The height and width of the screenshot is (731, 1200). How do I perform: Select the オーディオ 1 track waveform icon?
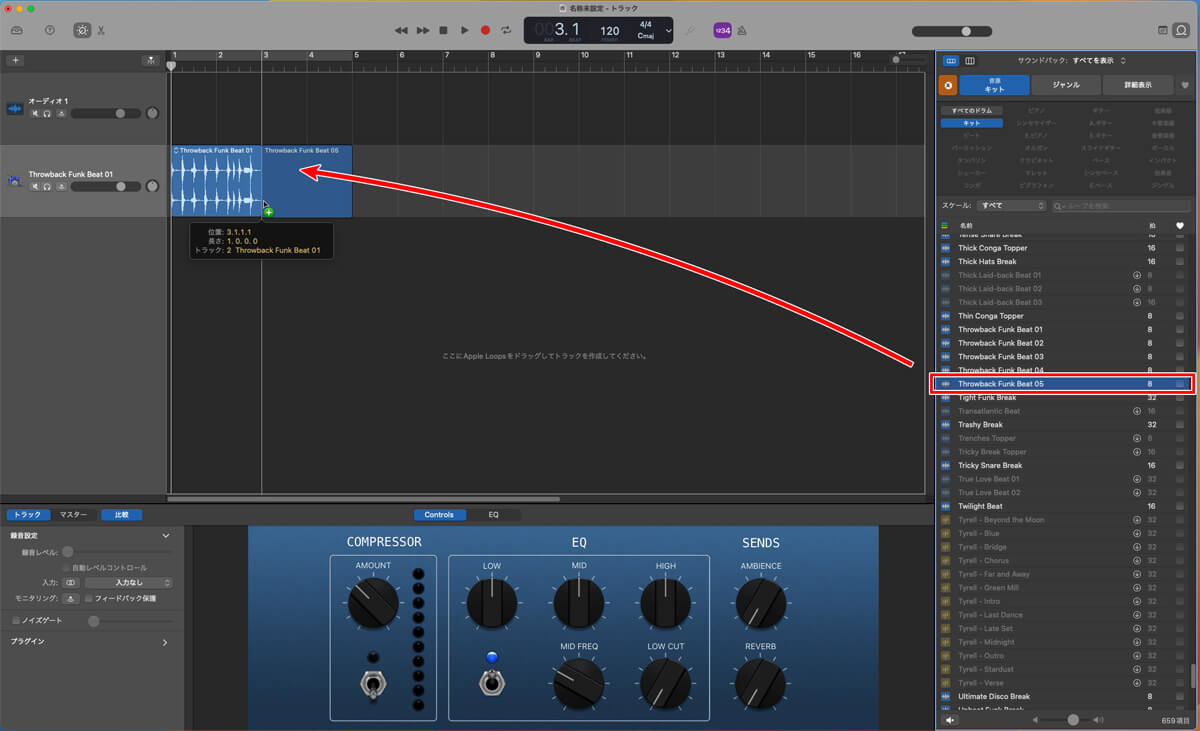click(x=14, y=108)
